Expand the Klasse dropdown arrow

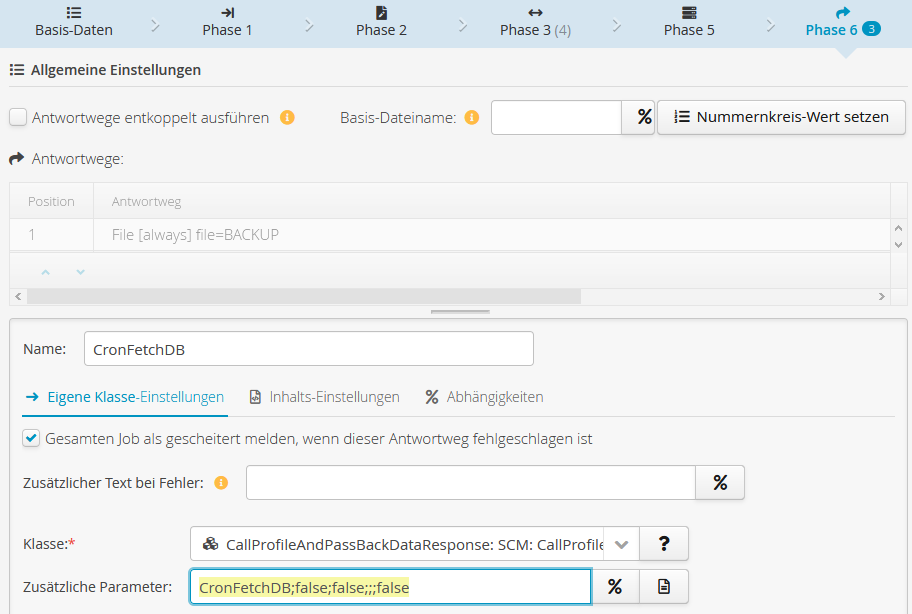(622, 544)
